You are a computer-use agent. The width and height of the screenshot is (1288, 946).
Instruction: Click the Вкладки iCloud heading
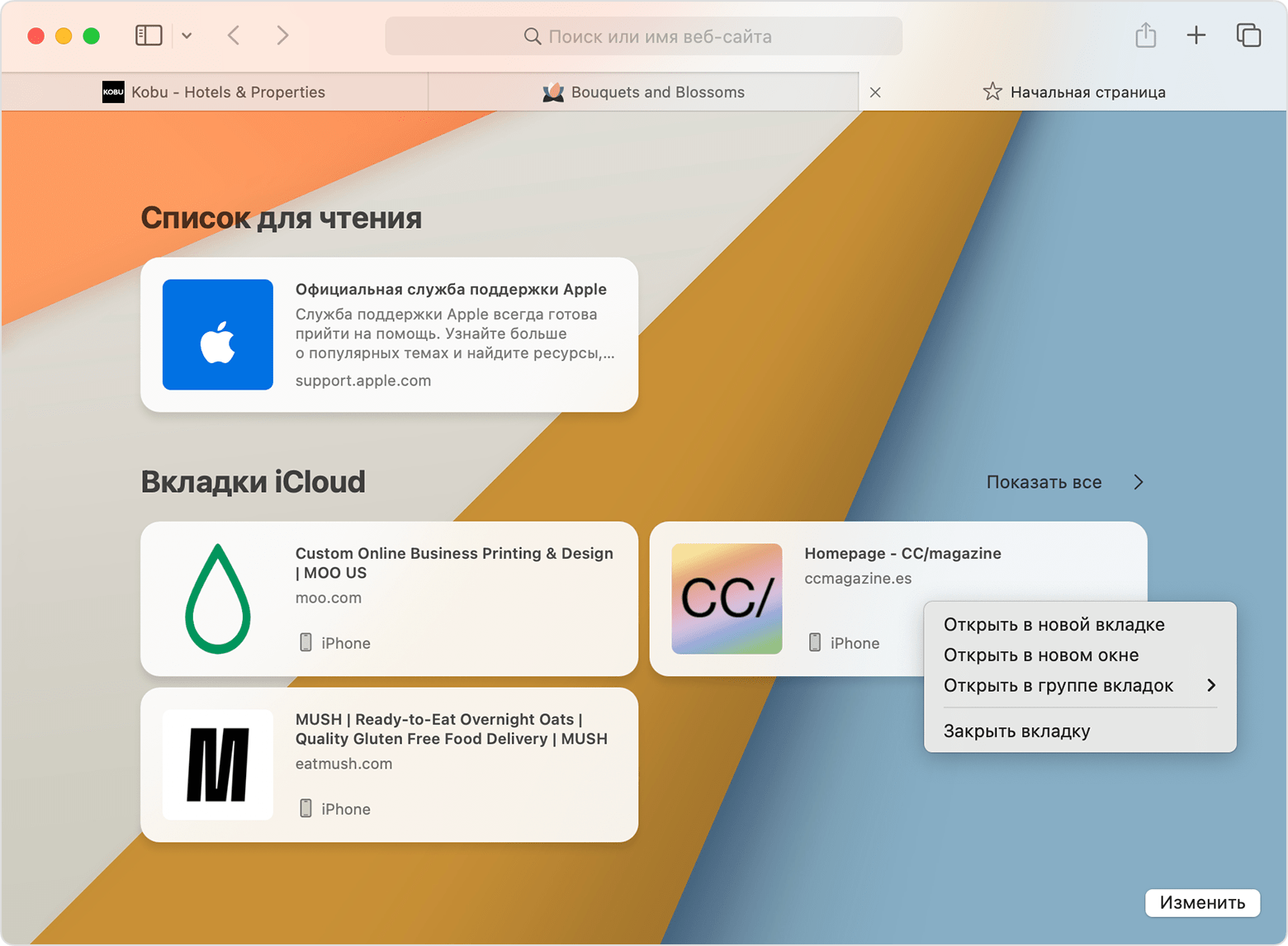[x=253, y=481]
